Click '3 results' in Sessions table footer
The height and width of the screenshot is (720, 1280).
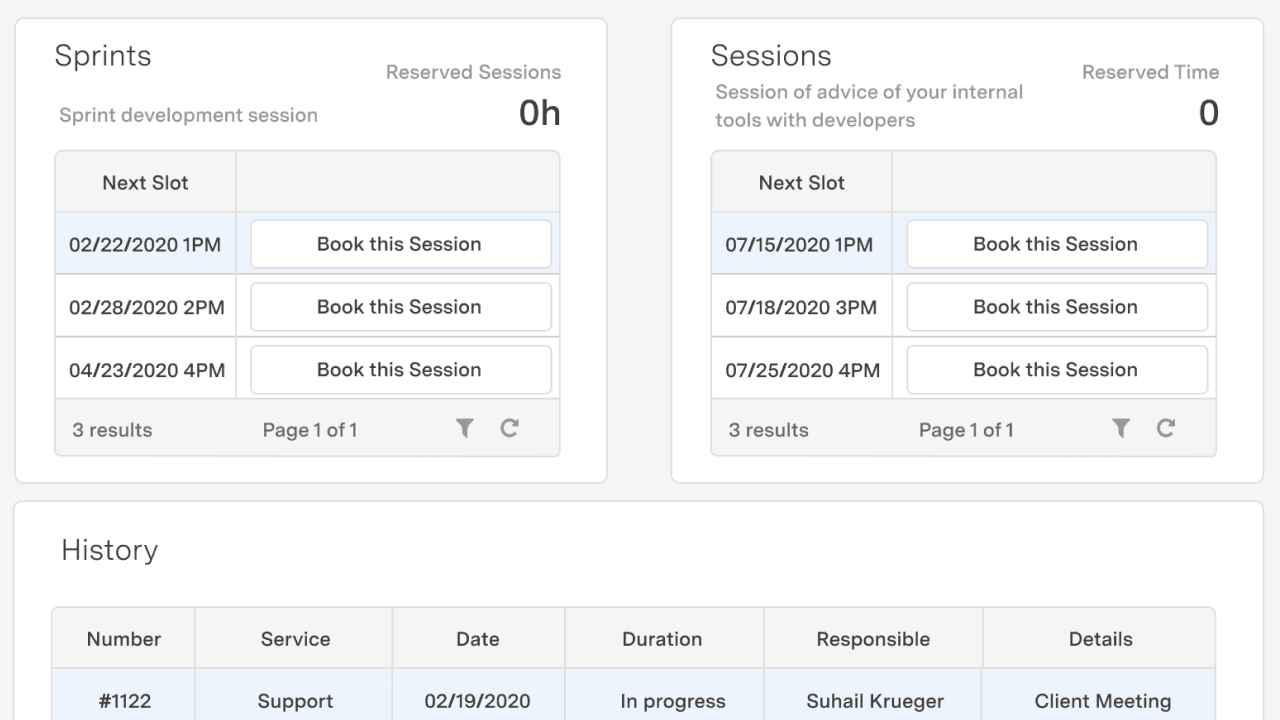tap(769, 430)
